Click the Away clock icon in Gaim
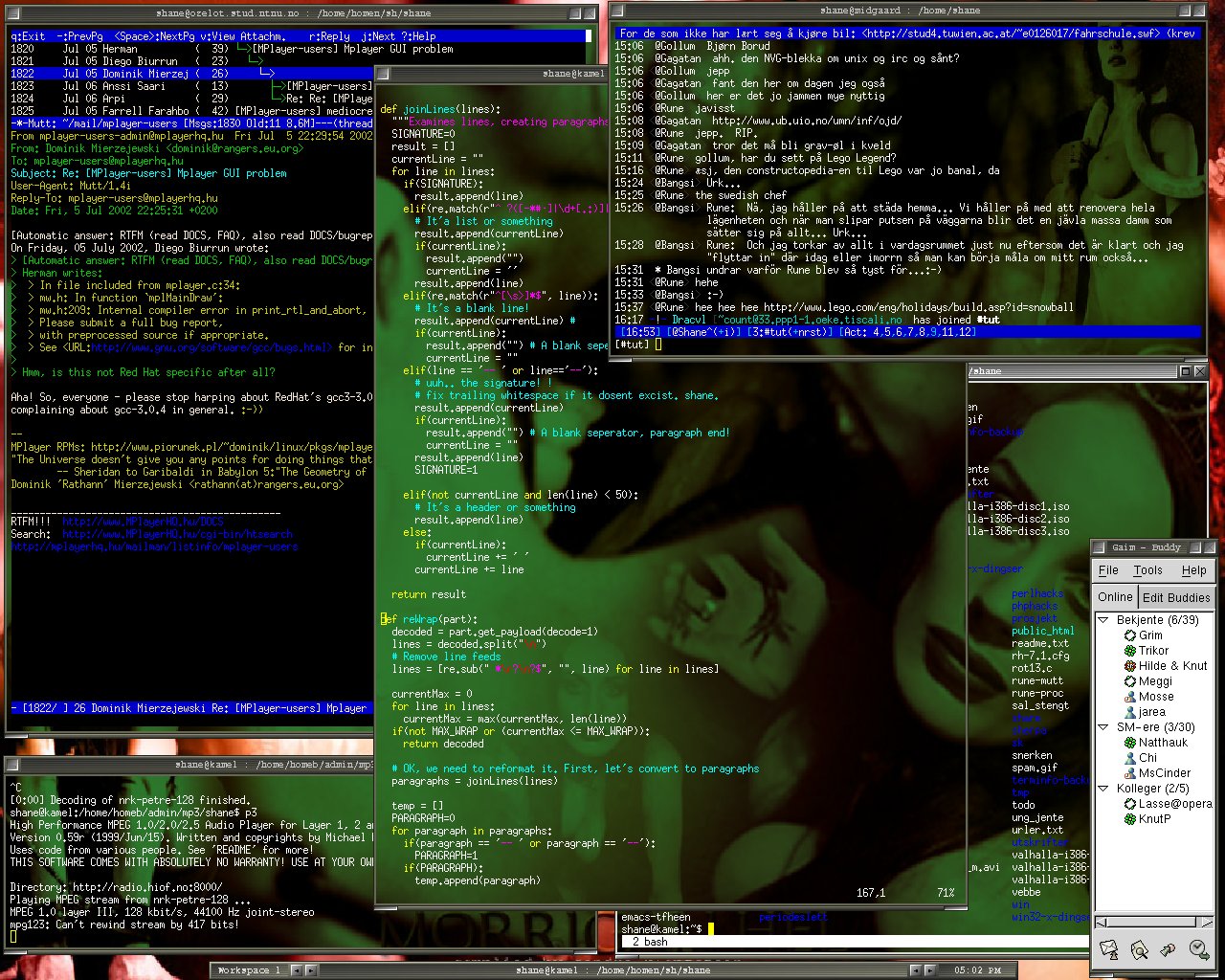Screen dimensions: 1225x980 (x=1198, y=949)
